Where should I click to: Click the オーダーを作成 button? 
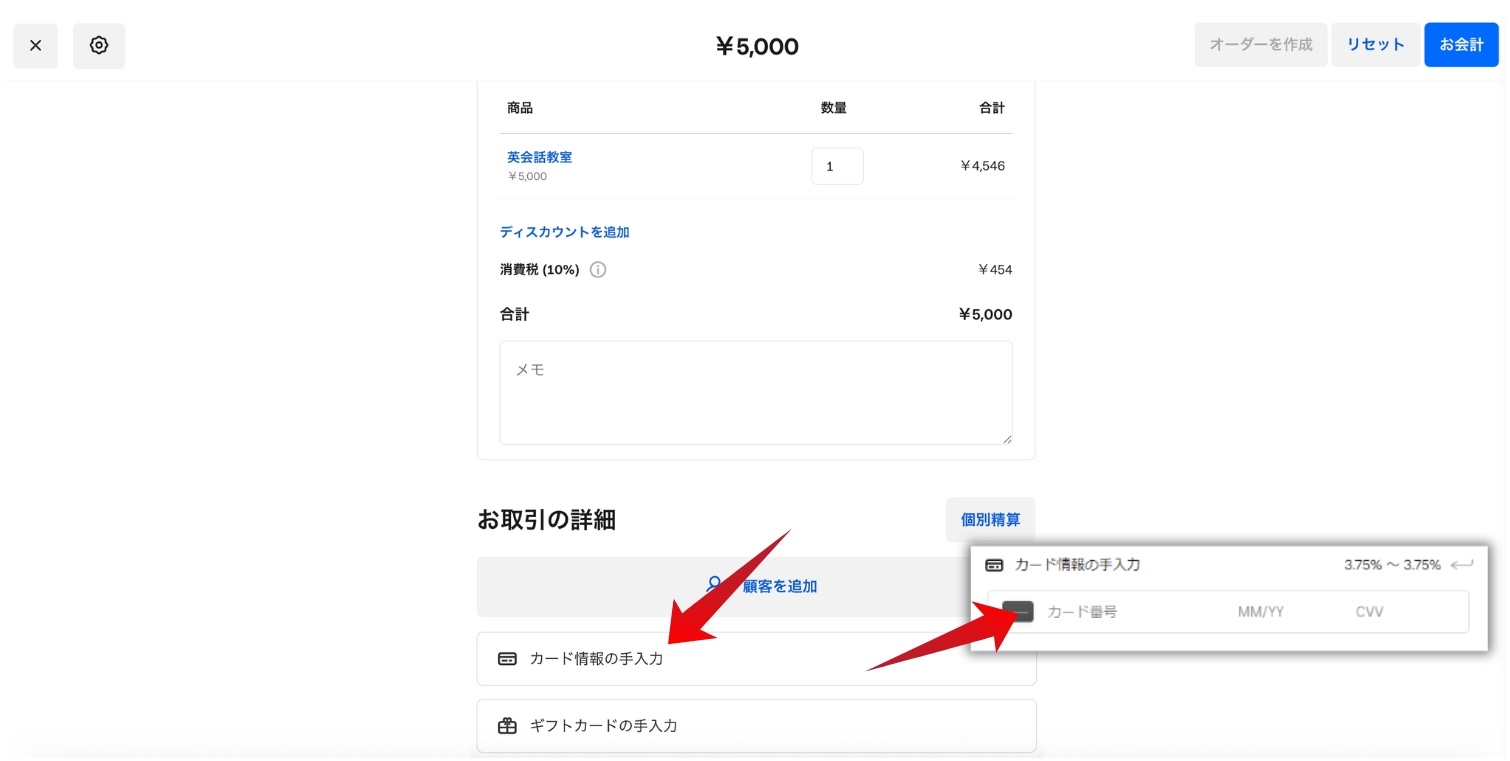[1260, 45]
